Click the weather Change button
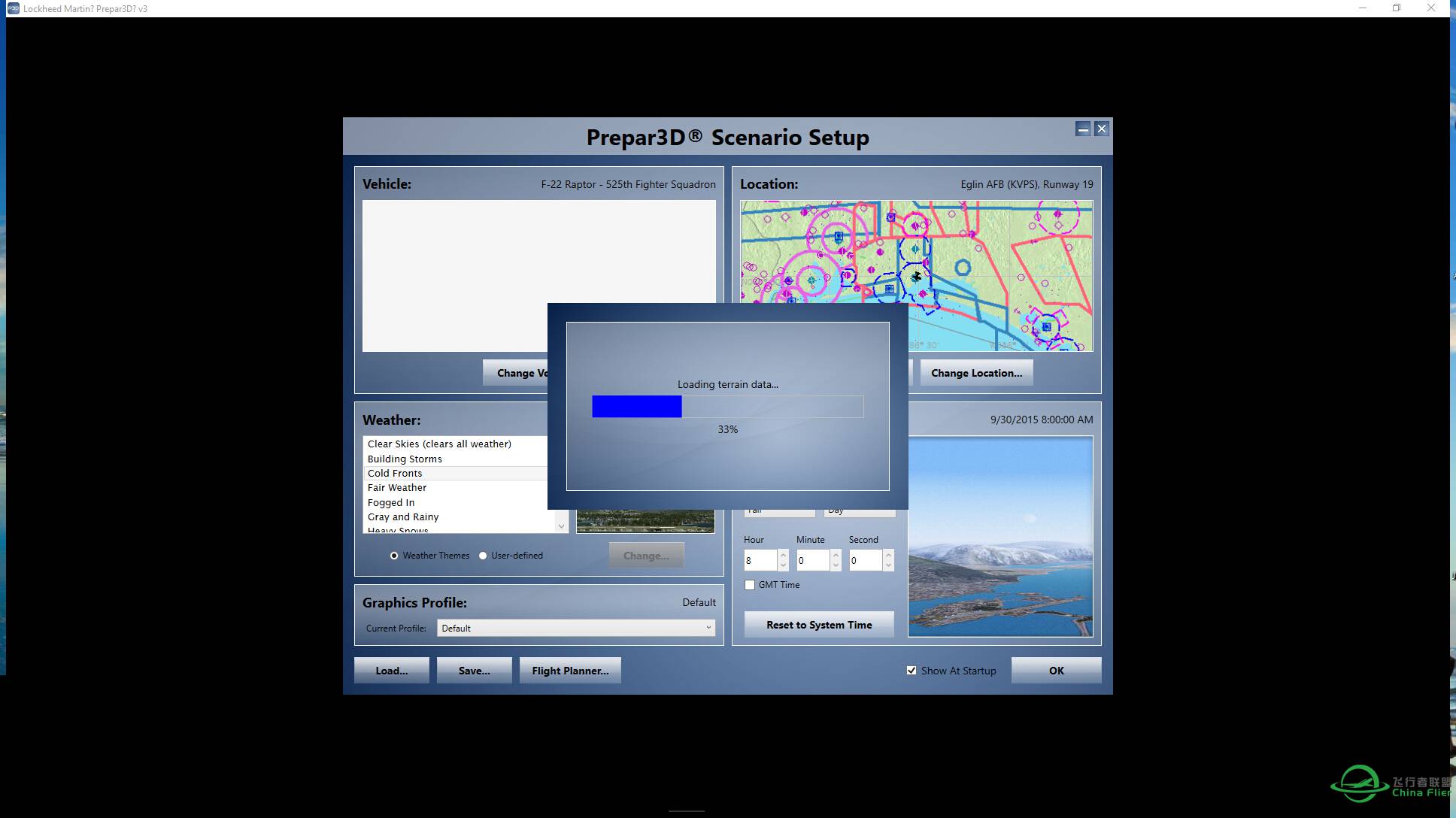The height and width of the screenshot is (818, 1456). (646, 556)
